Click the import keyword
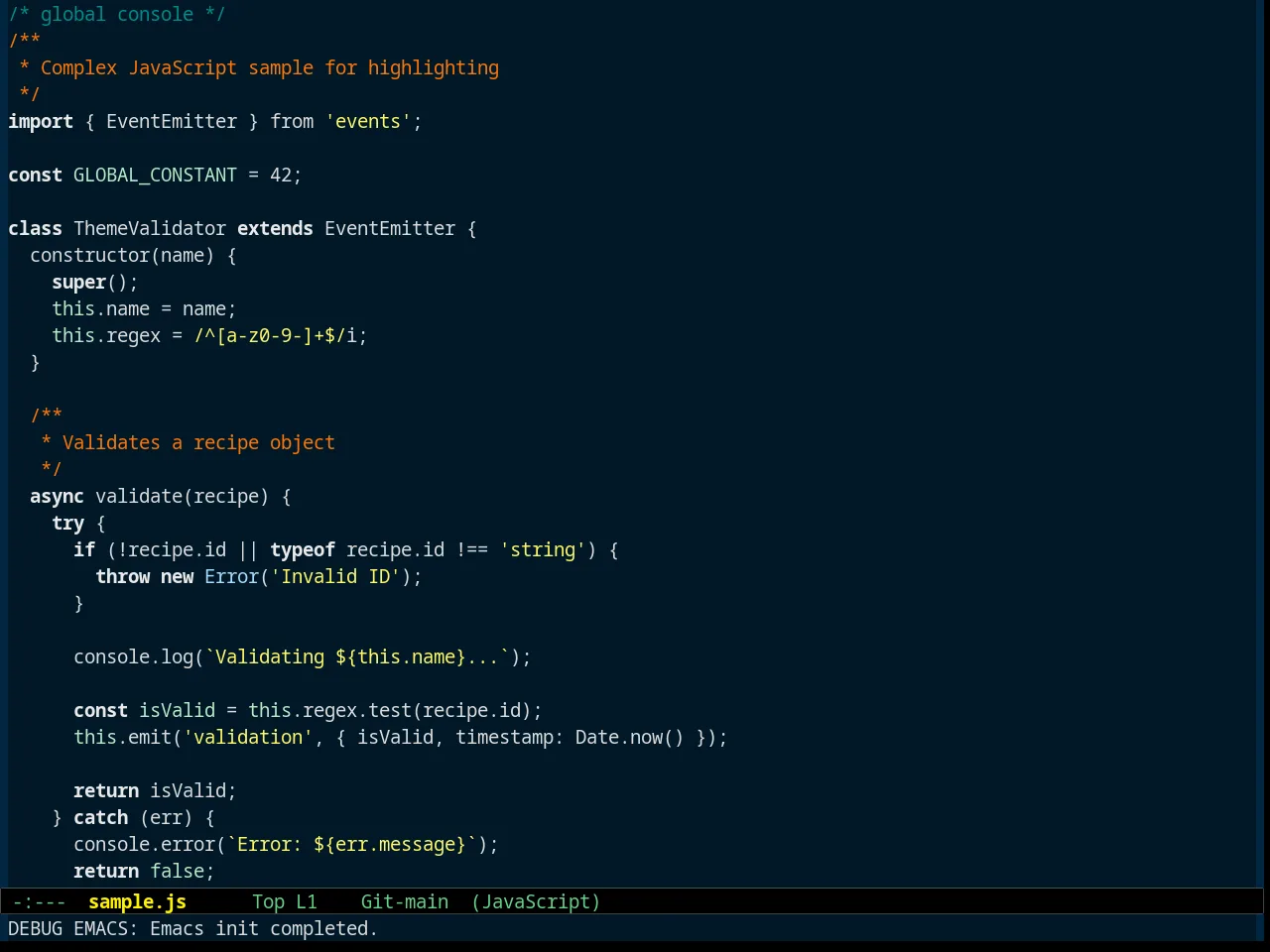 point(41,121)
